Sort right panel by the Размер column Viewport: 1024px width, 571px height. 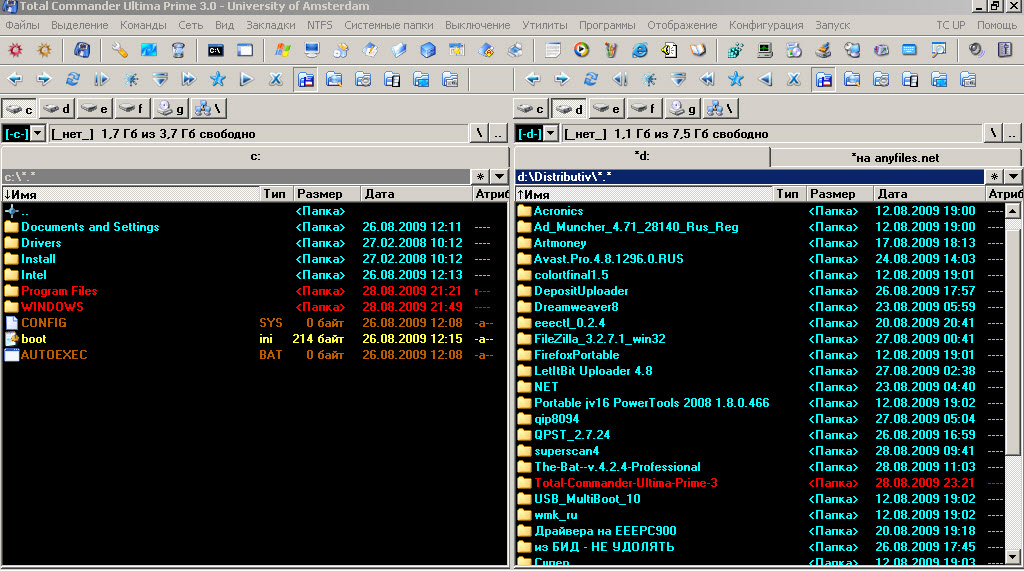point(840,194)
